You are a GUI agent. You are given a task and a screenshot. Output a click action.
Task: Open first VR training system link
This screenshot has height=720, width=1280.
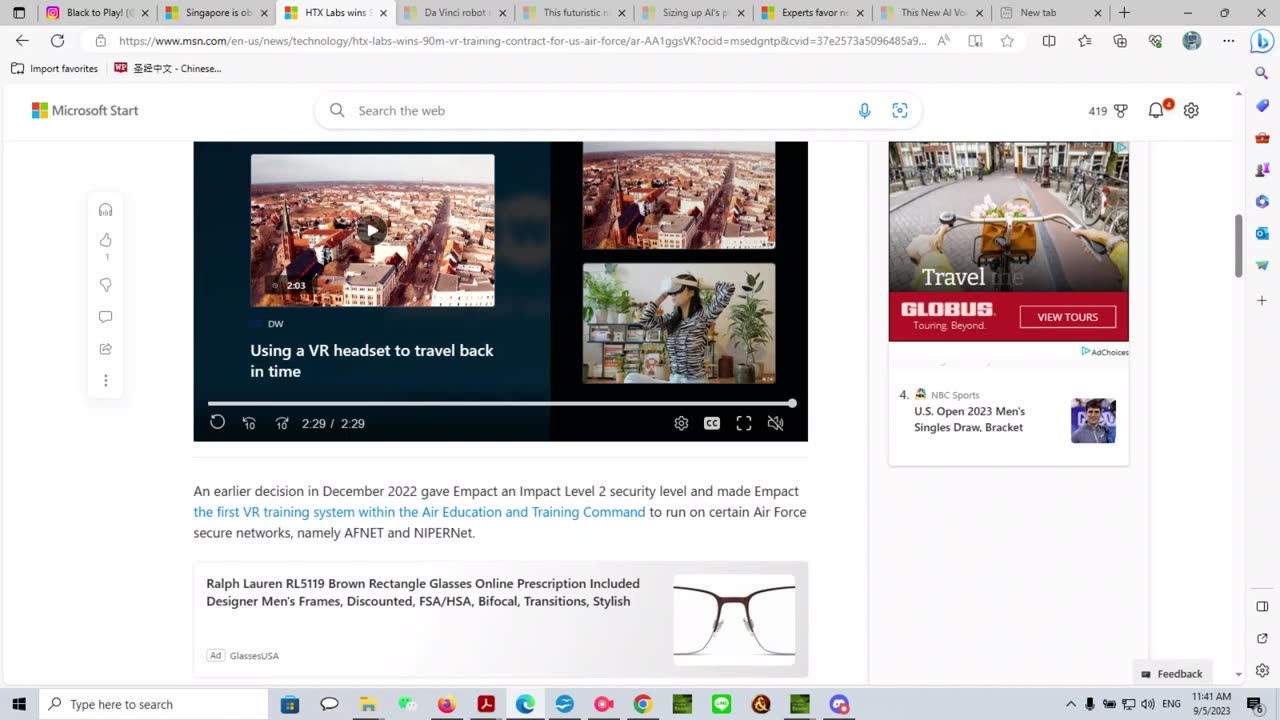(419, 512)
